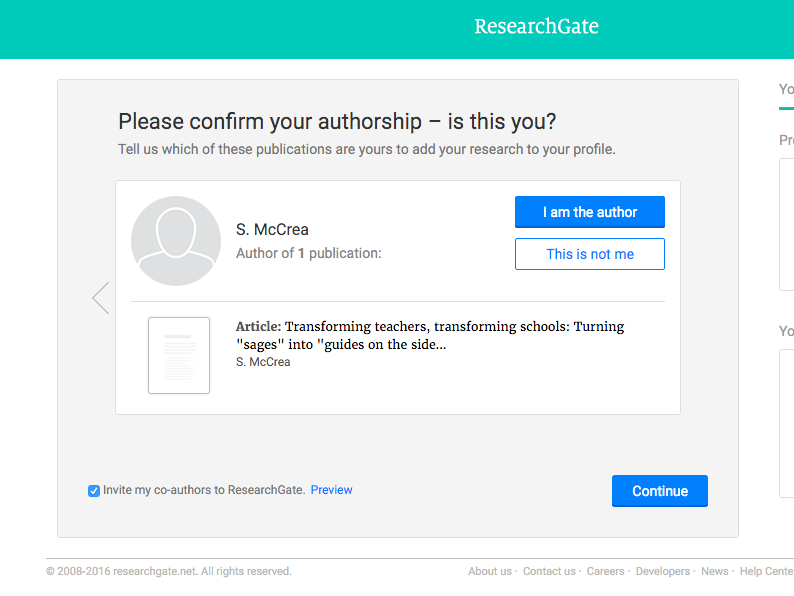
Task: Open News footer link
Action: coord(714,571)
